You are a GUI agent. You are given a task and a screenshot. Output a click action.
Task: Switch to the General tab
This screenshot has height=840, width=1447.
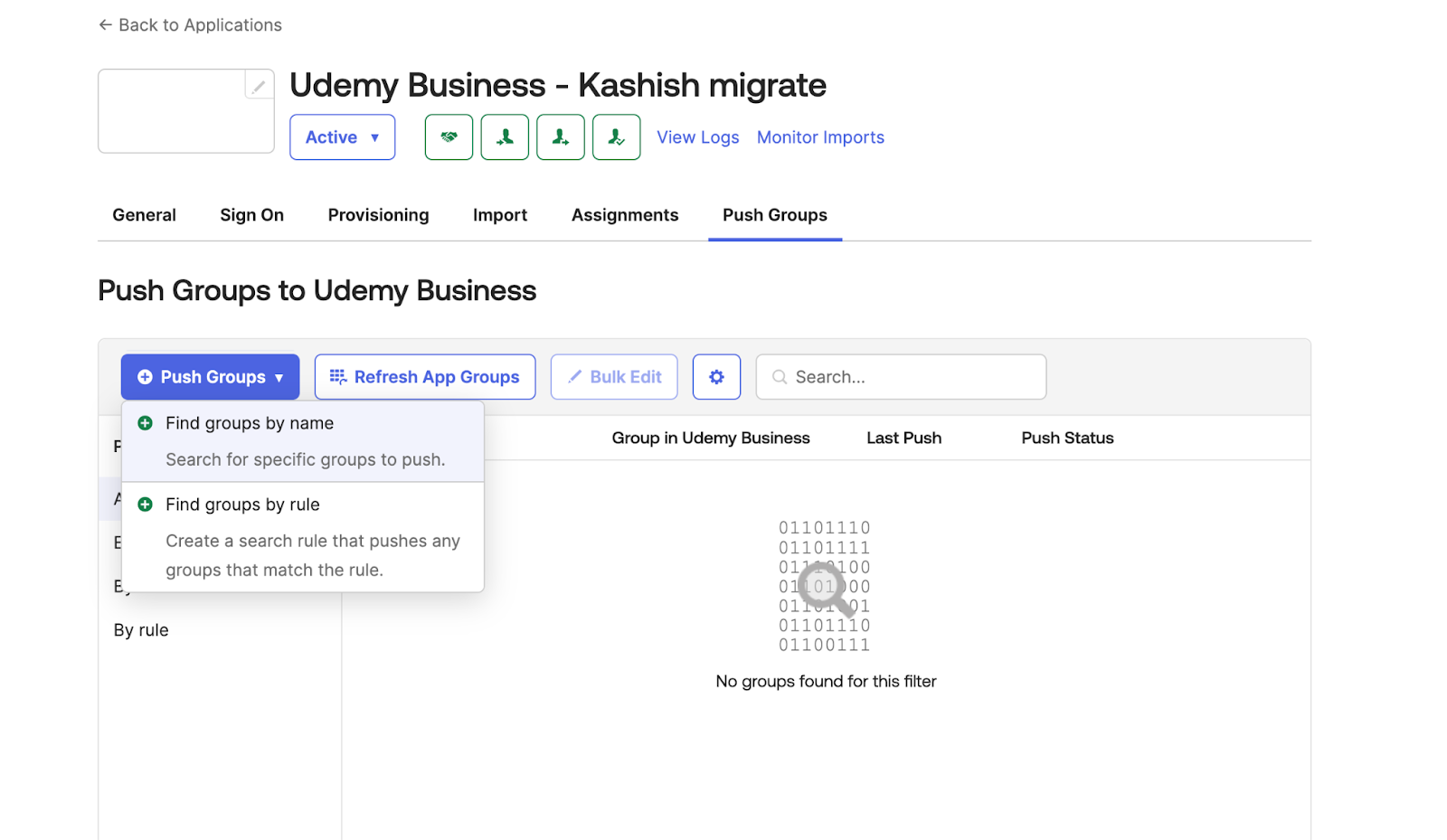tap(144, 215)
